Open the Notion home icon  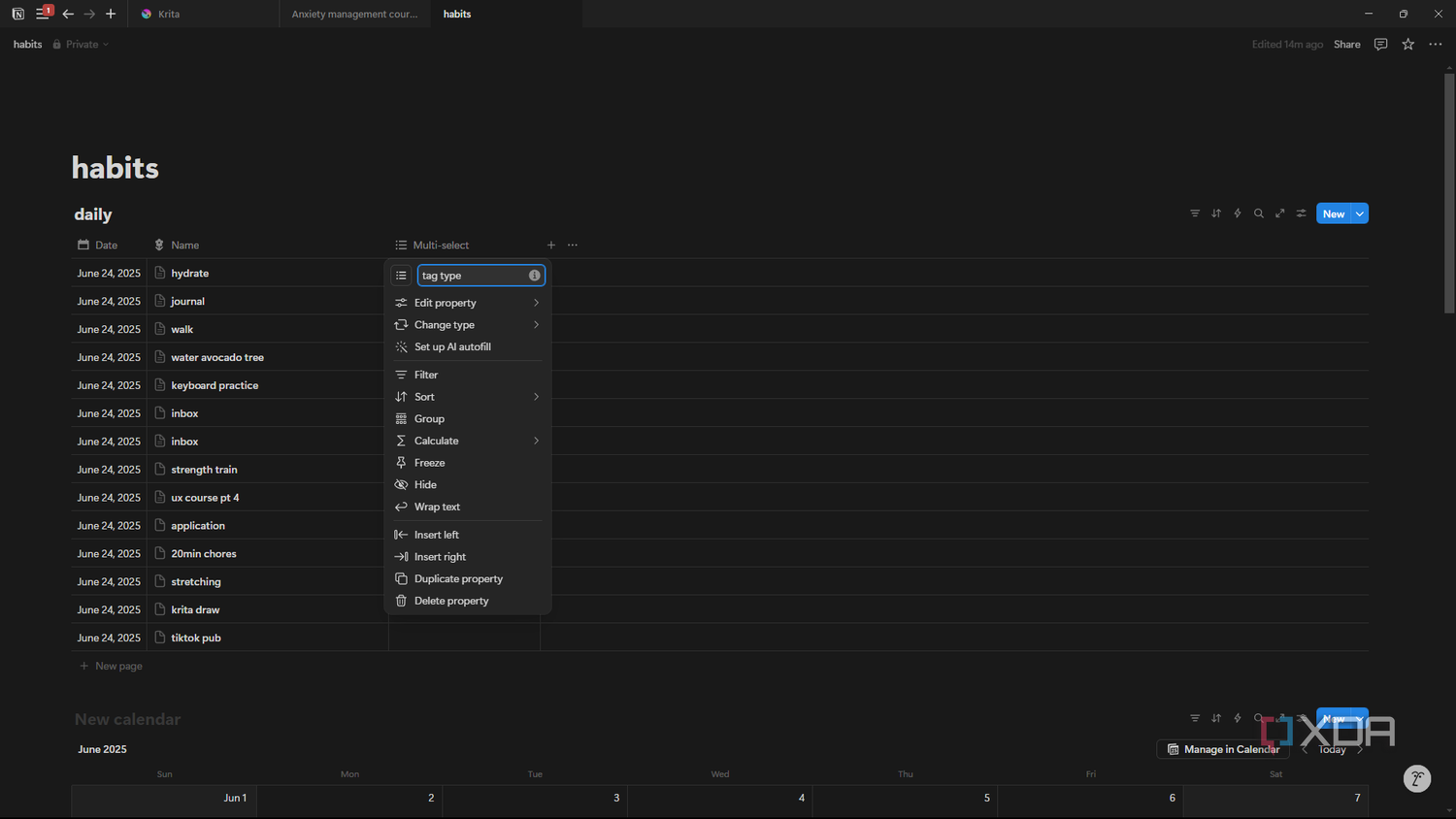pyautogui.click(x=17, y=14)
